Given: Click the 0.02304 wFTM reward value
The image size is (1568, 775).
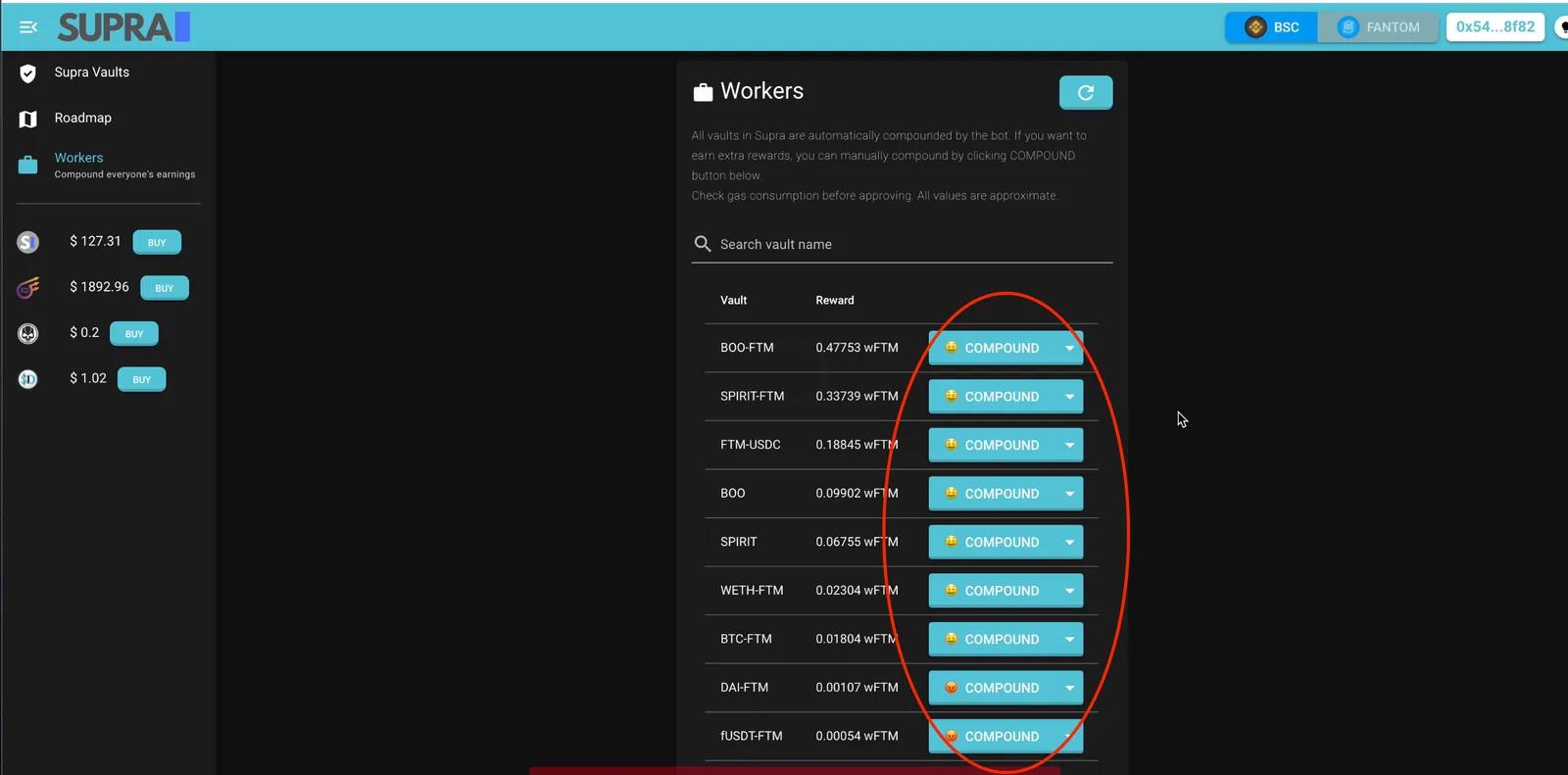Looking at the screenshot, I should click(857, 591).
